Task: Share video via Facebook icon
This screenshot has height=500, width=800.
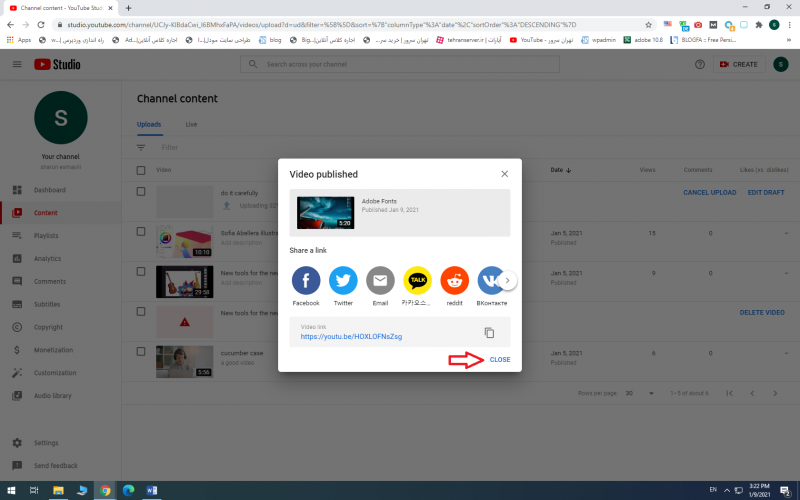Action: click(305, 280)
